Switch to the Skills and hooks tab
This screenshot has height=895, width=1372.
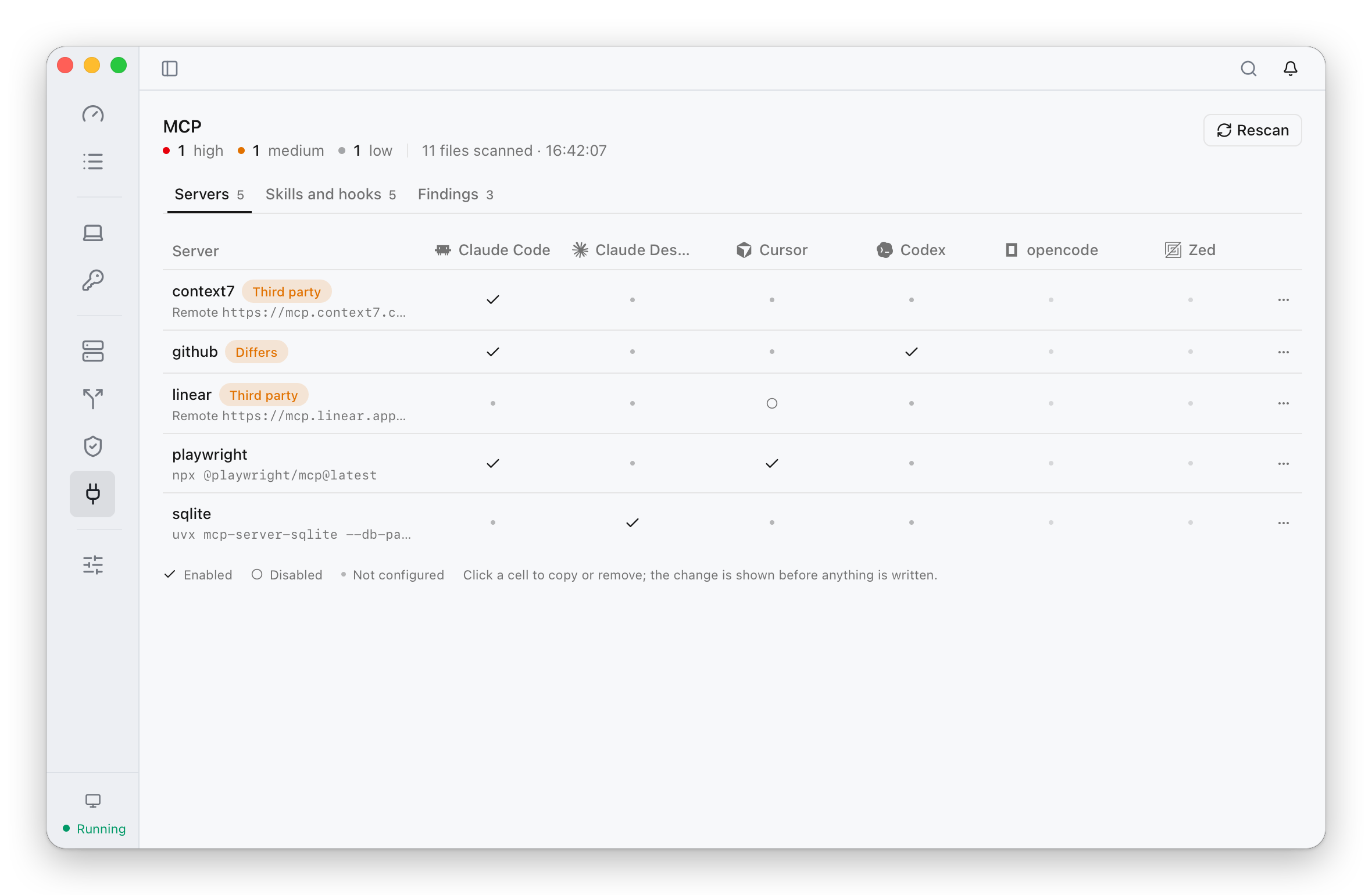pyautogui.click(x=331, y=194)
